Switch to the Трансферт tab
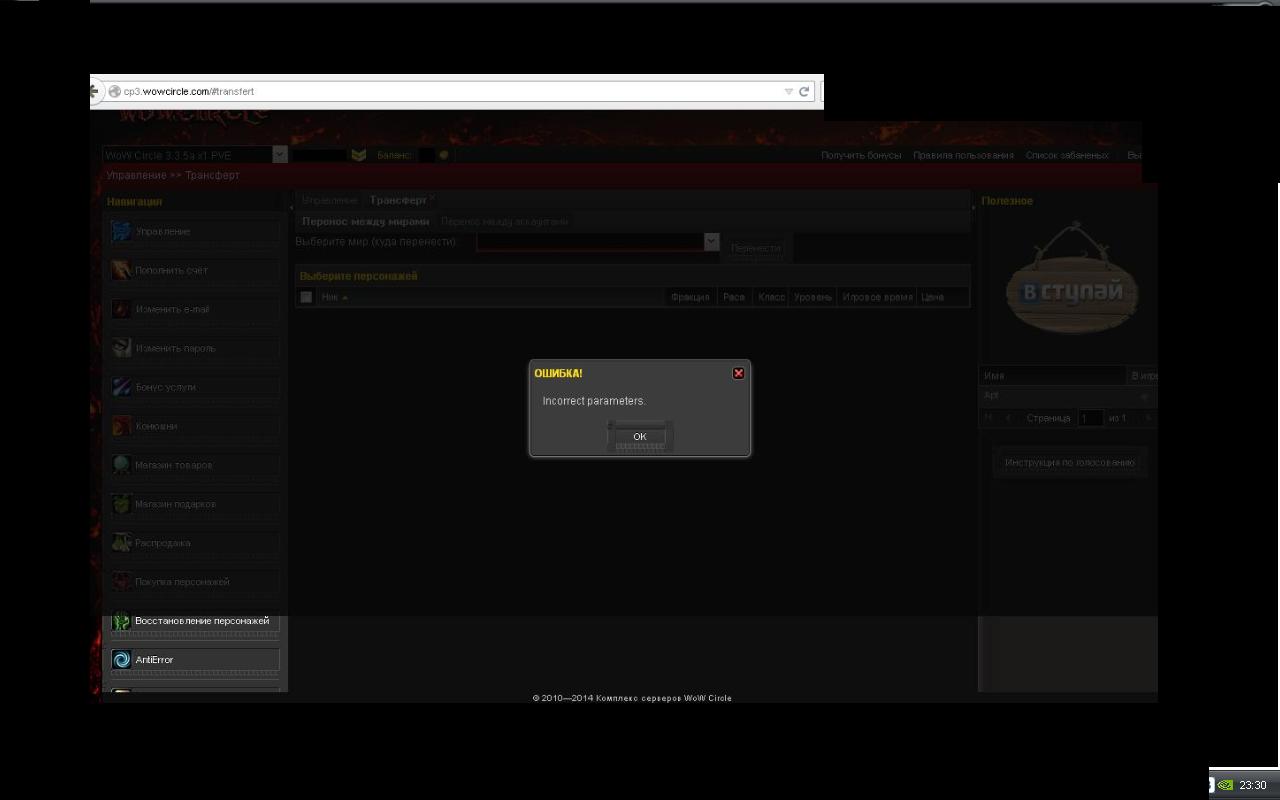This screenshot has width=1280, height=800. (398, 201)
